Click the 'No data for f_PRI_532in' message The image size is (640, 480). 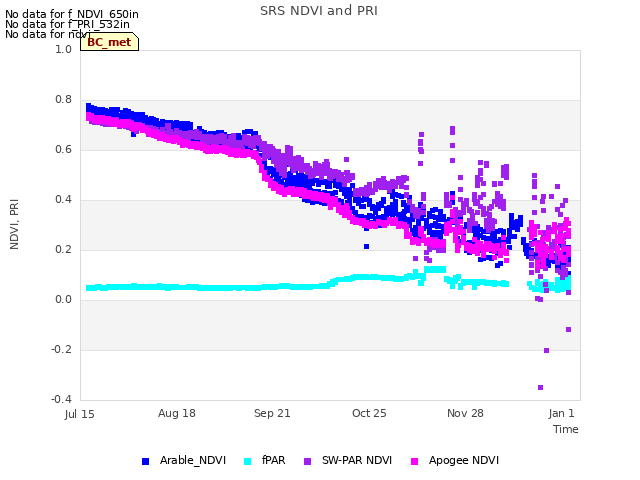point(67,24)
